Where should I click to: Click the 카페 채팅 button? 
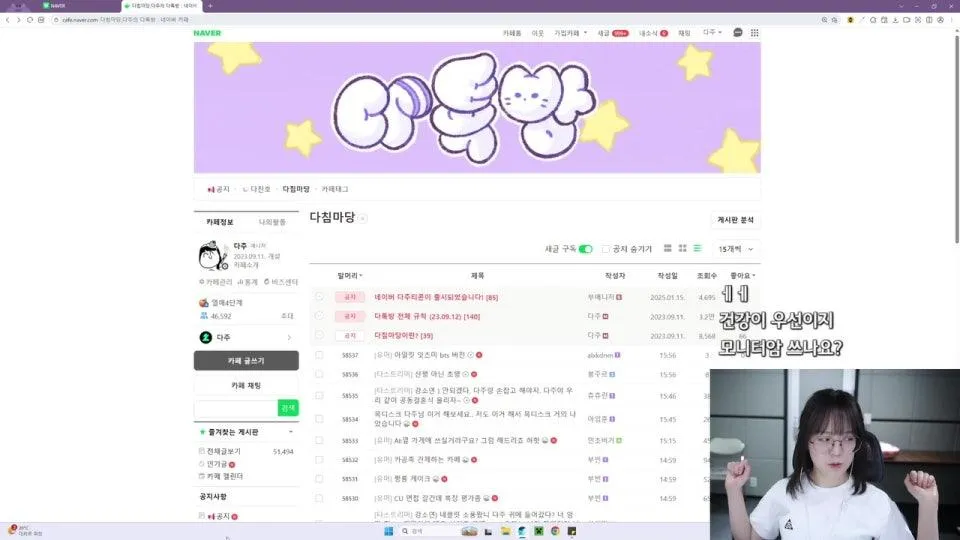[x=246, y=385]
